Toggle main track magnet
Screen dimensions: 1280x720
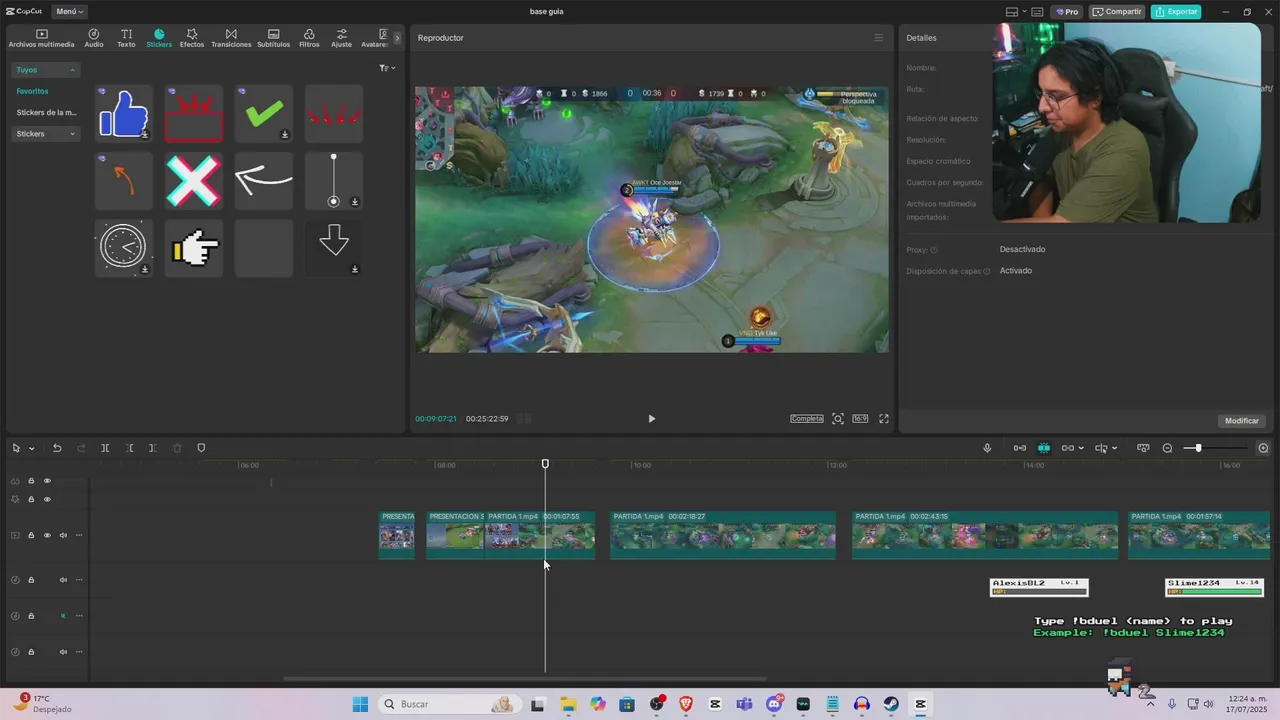pos(1020,448)
